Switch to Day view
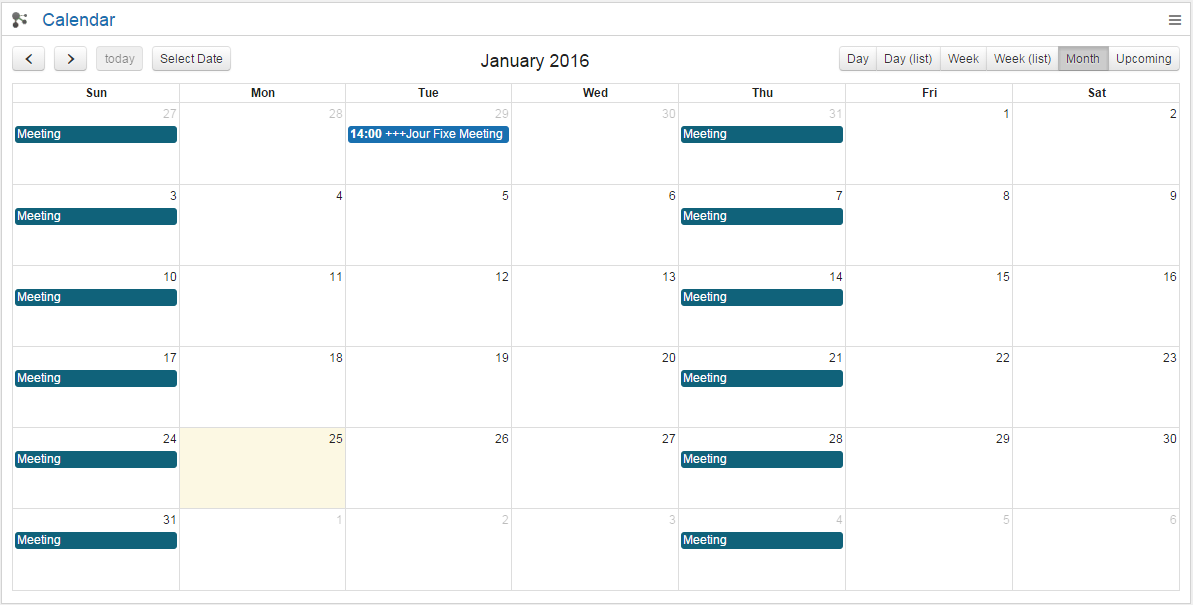This screenshot has height=605, width=1193. [857, 59]
